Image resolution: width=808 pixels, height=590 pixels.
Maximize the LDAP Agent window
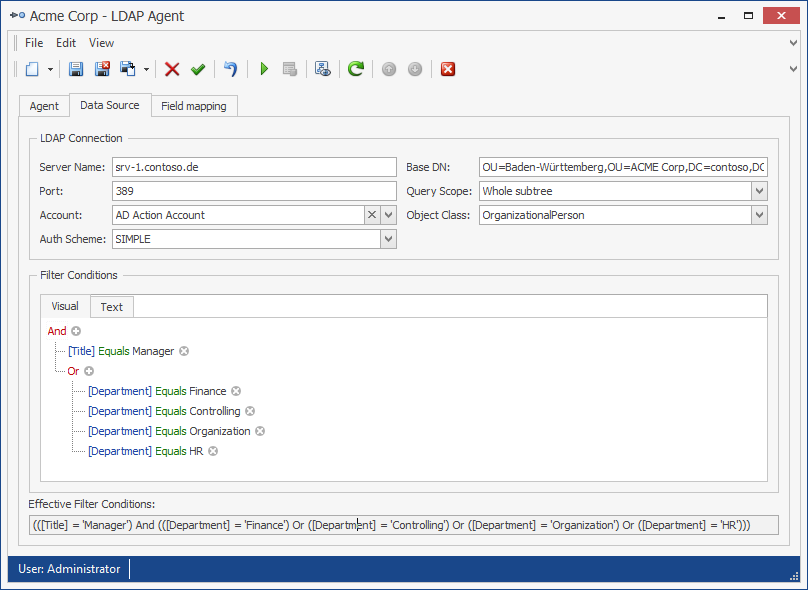[x=748, y=16]
